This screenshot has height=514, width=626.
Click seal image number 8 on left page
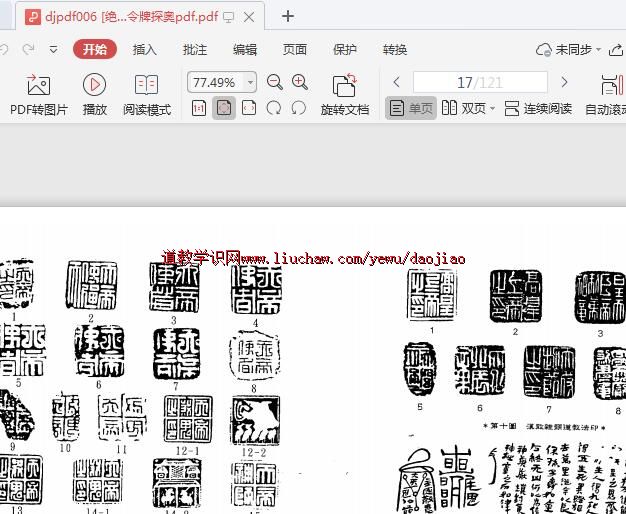tap(255, 355)
